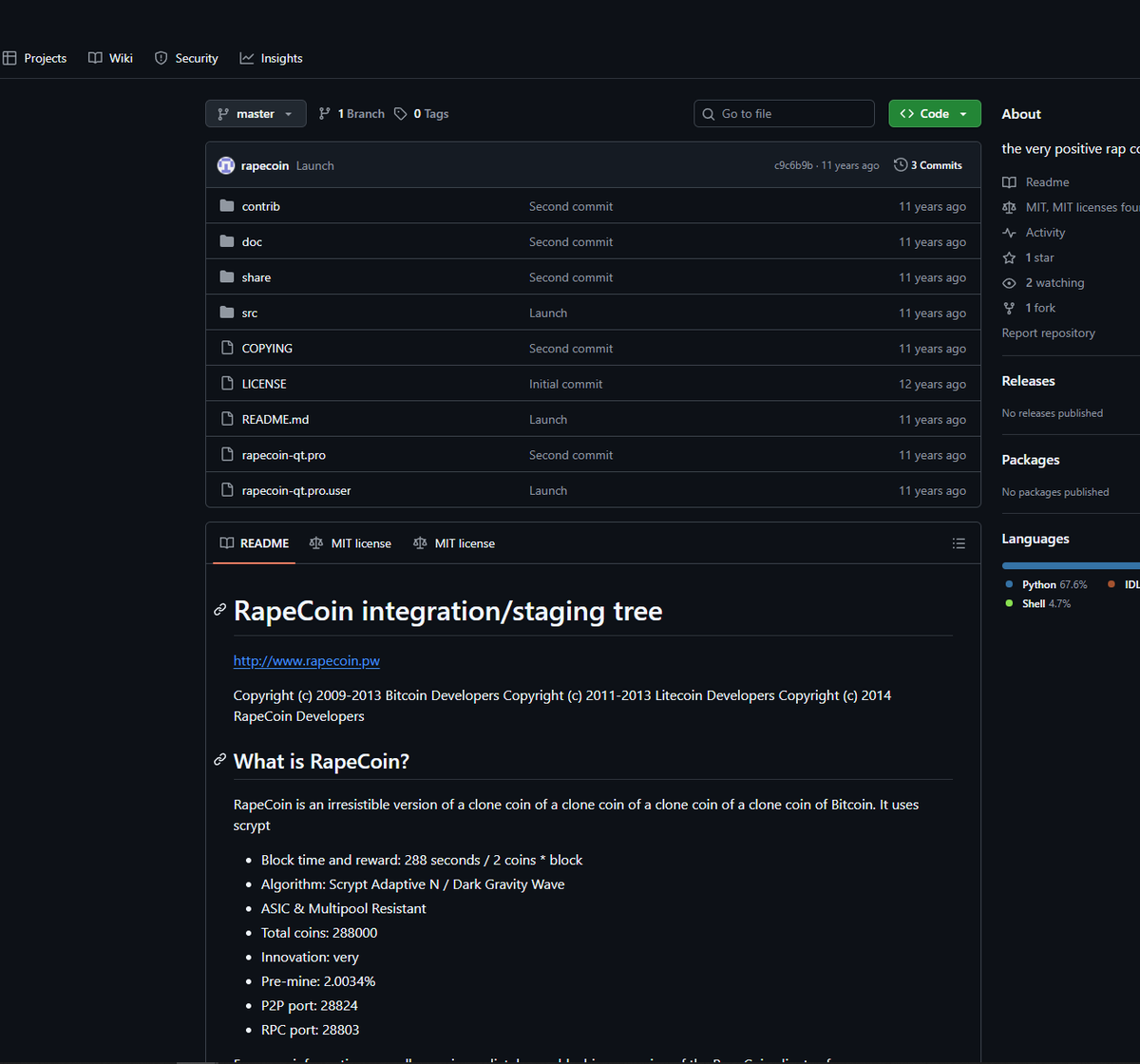
Task: Open the Activity link in About
Action: (x=1045, y=233)
